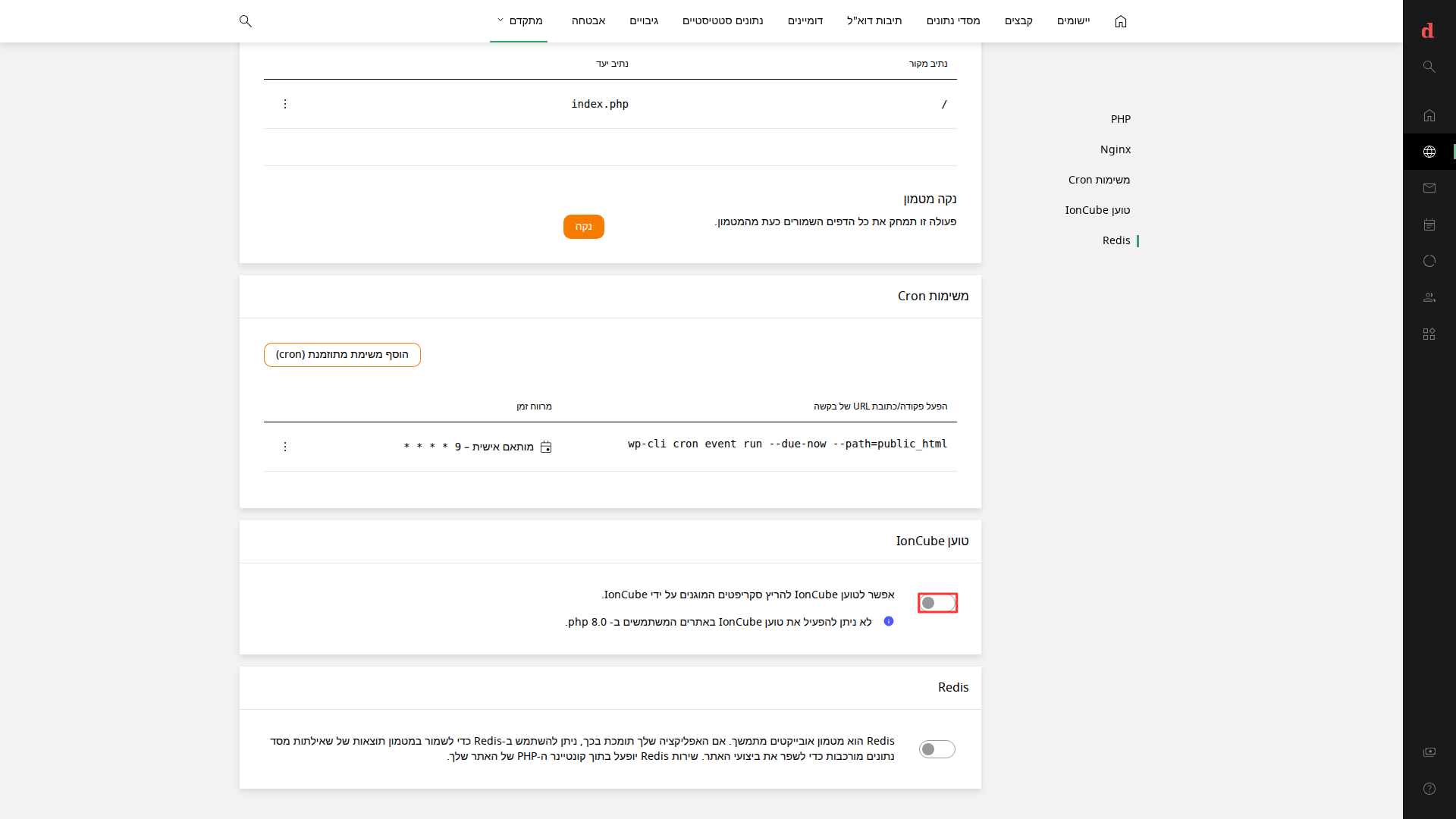Viewport: 1456px width, 819px height.
Task: Click the orange נקה clear cache button
Action: point(584,227)
